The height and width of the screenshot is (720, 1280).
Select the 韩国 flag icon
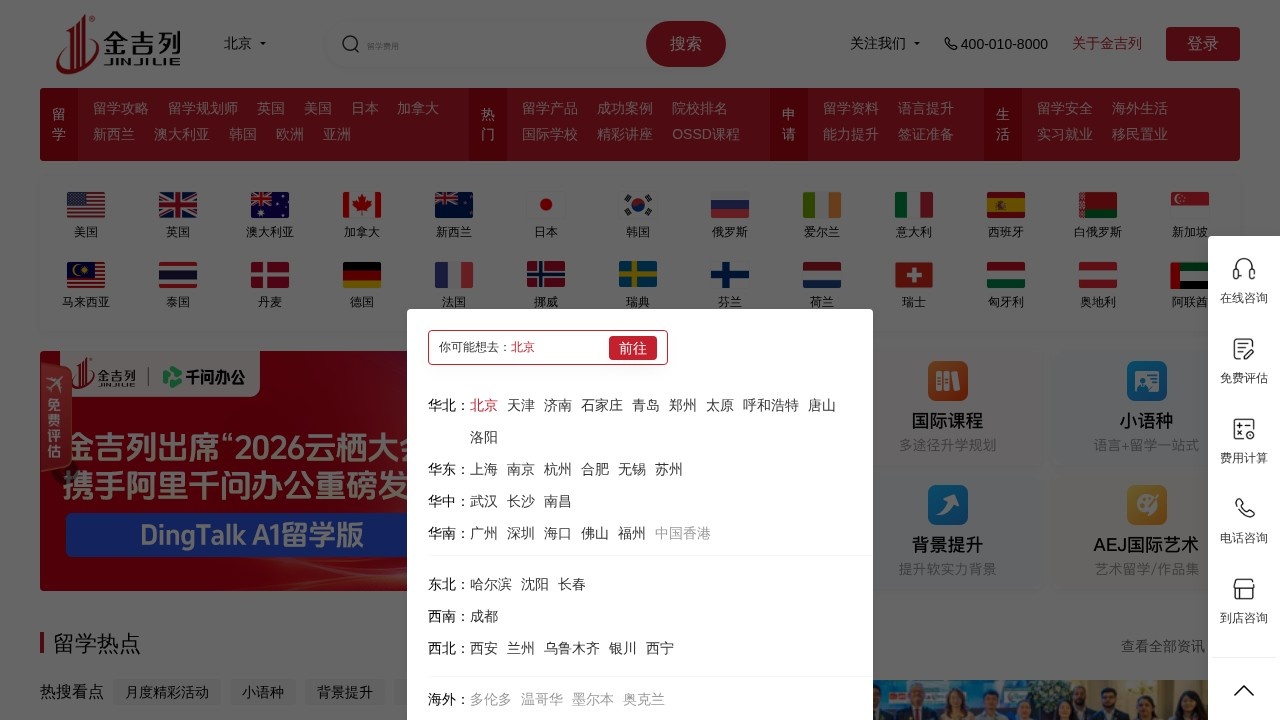pyautogui.click(x=638, y=205)
